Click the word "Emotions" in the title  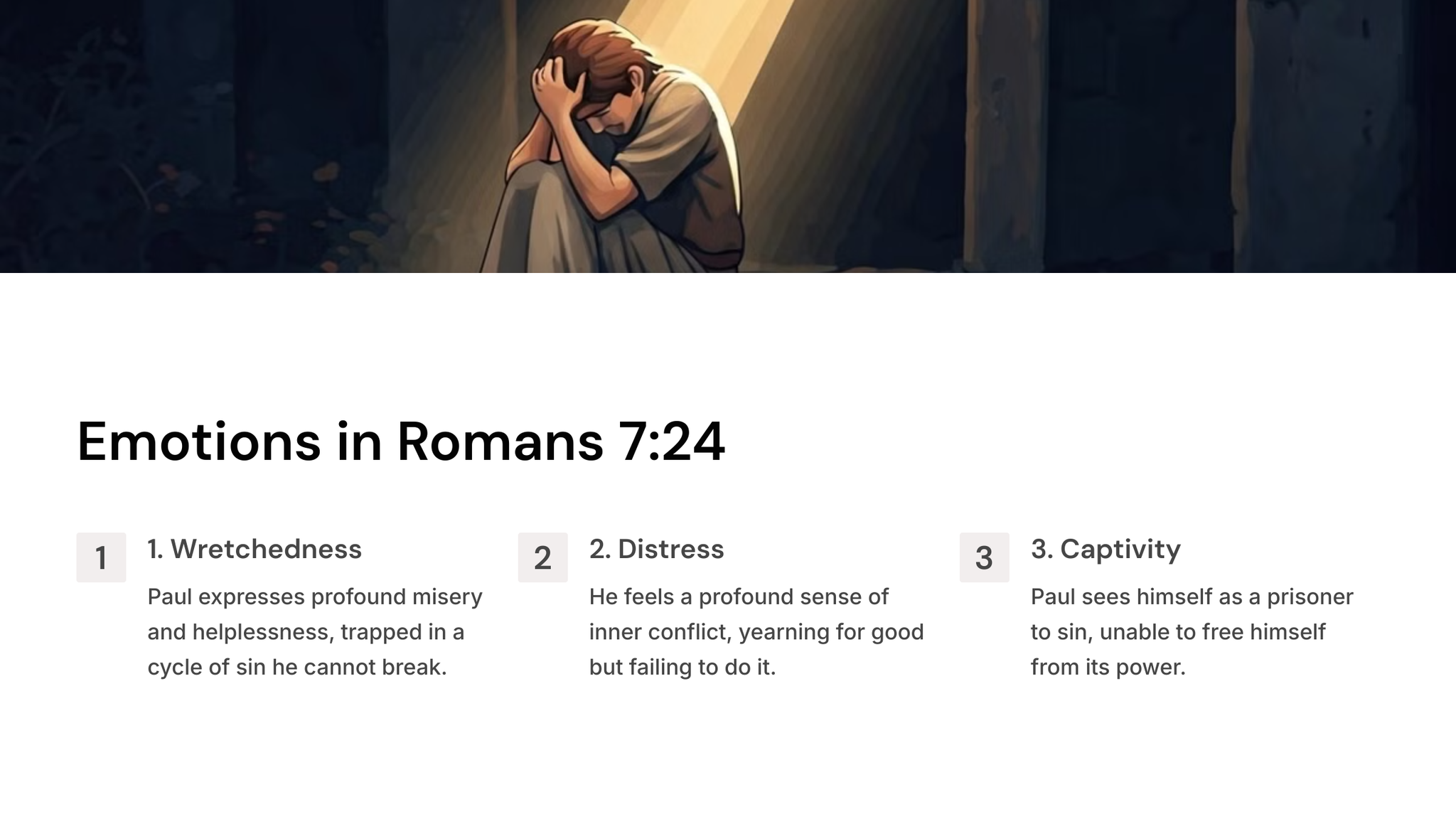click(199, 441)
